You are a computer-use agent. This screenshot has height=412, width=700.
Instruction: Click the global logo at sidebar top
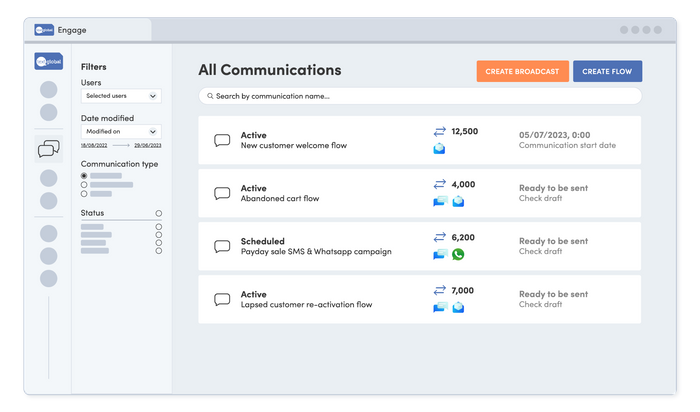[x=48, y=62]
